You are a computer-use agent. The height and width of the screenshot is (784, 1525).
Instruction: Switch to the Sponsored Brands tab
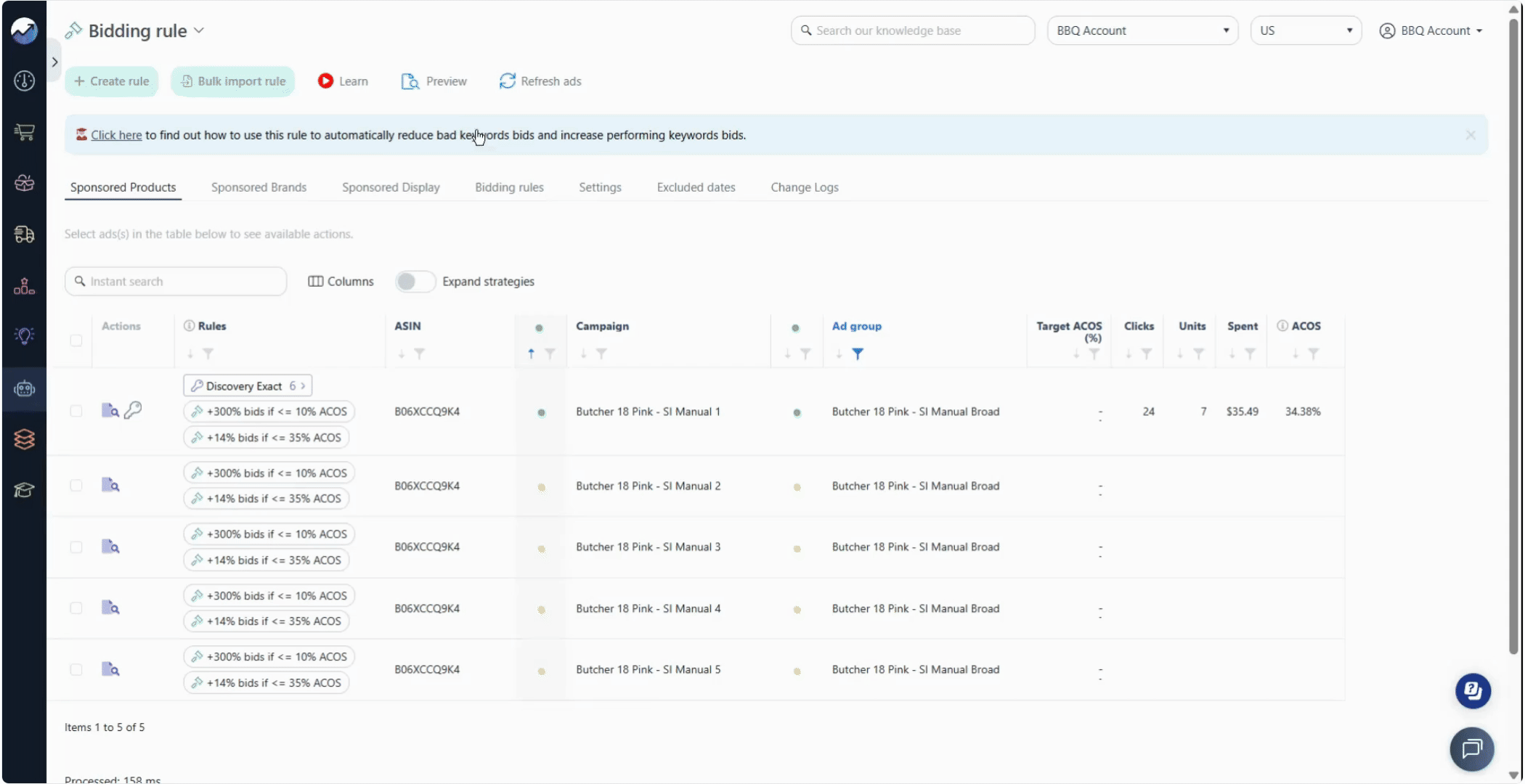tap(259, 187)
